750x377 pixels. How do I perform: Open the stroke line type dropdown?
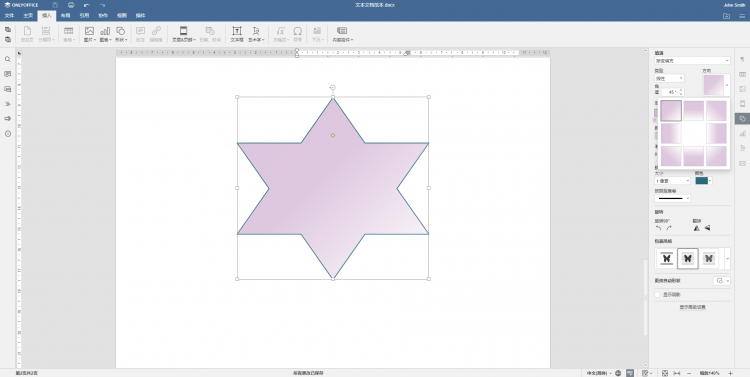(672, 198)
